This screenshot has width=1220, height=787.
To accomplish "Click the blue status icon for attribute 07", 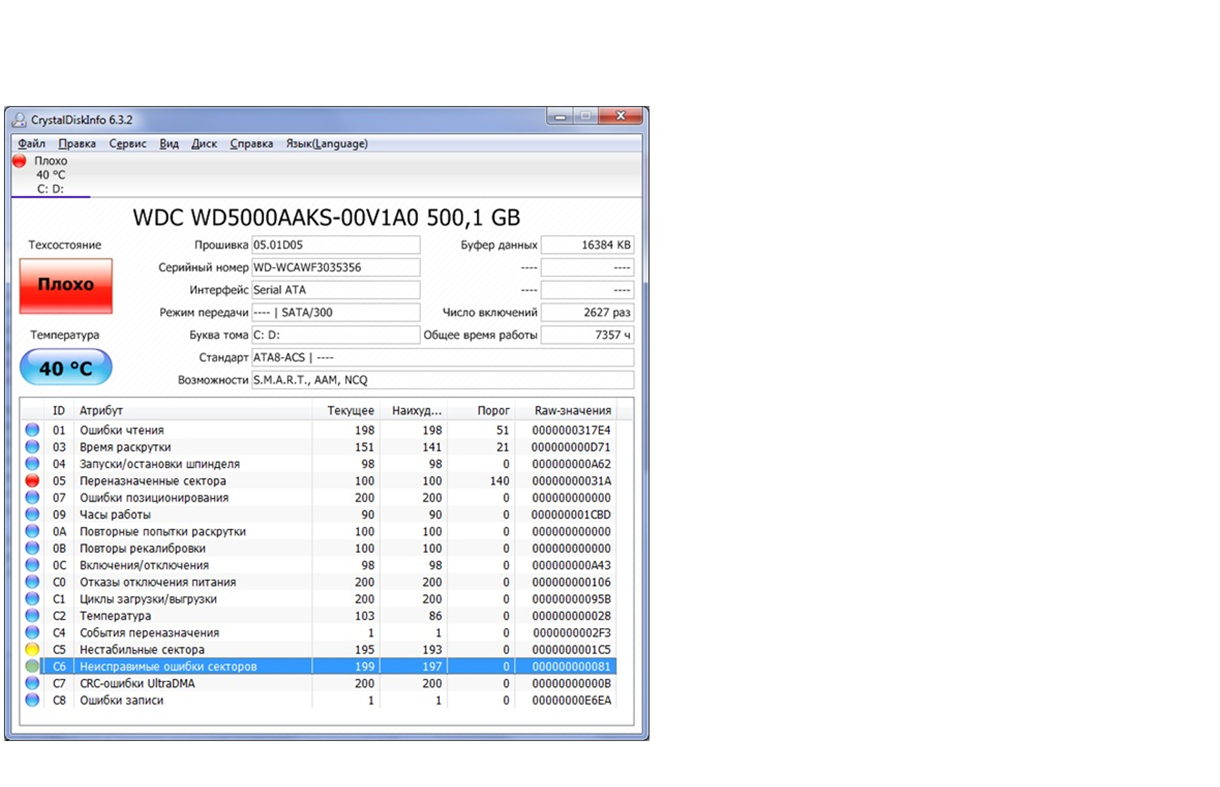I will [32, 498].
